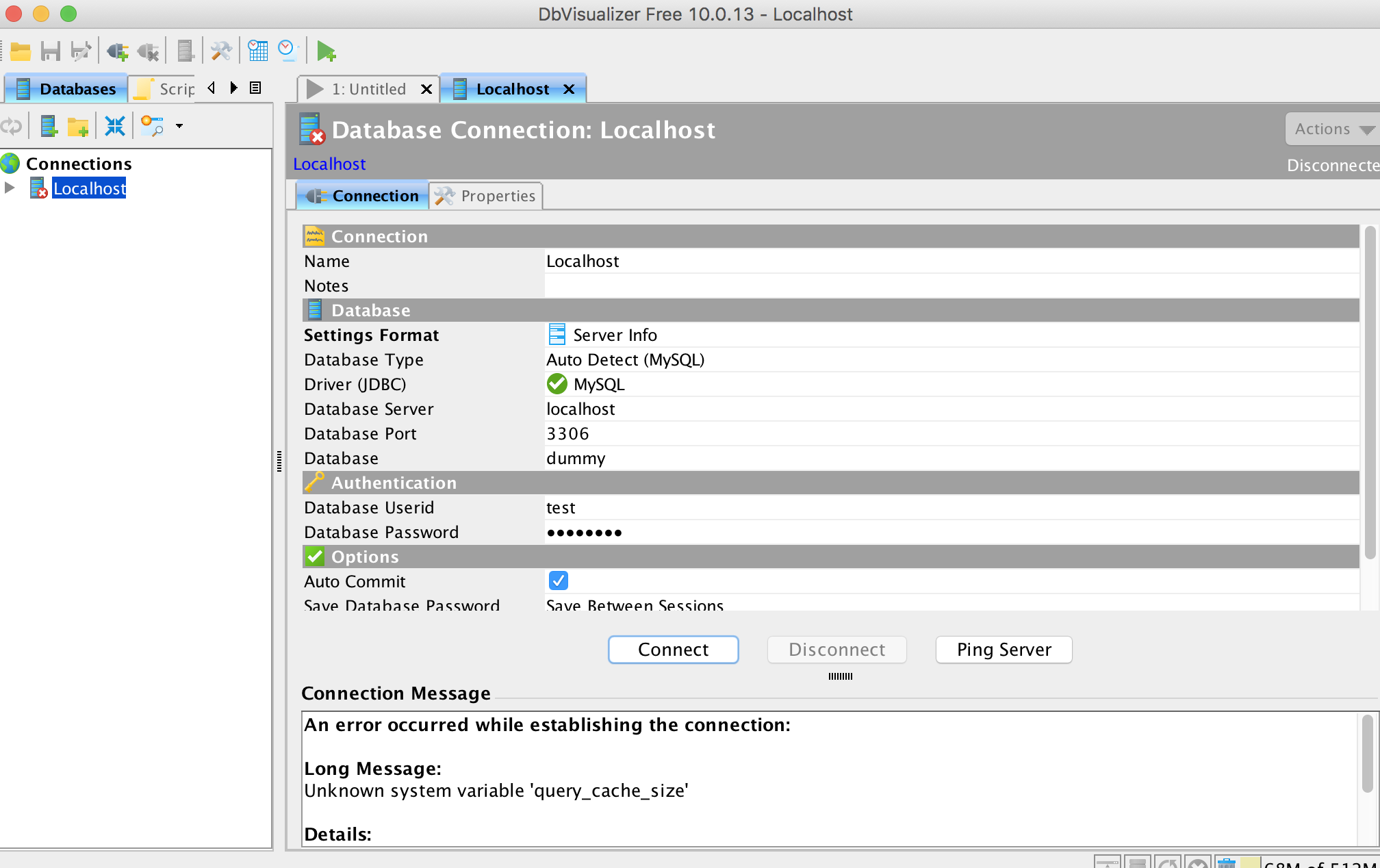1380x868 pixels.
Task: Click the Database Password field
Action: coord(951,532)
